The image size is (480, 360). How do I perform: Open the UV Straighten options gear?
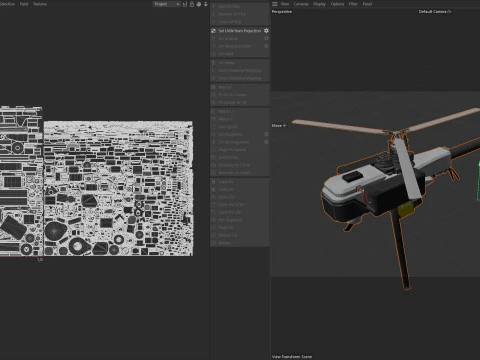(x=266, y=134)
